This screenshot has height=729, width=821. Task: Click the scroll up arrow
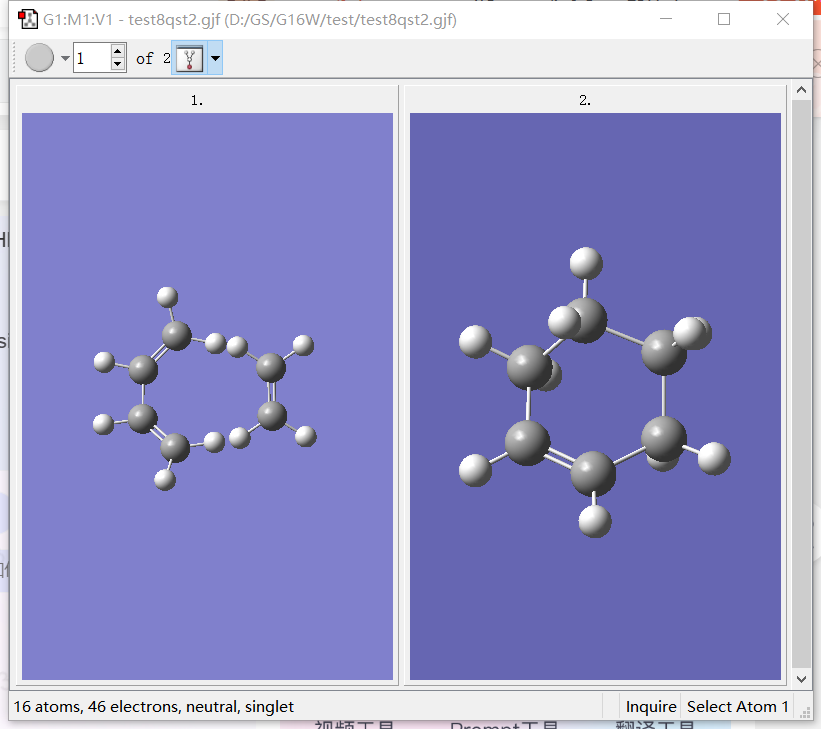click(x=801, y=92)
